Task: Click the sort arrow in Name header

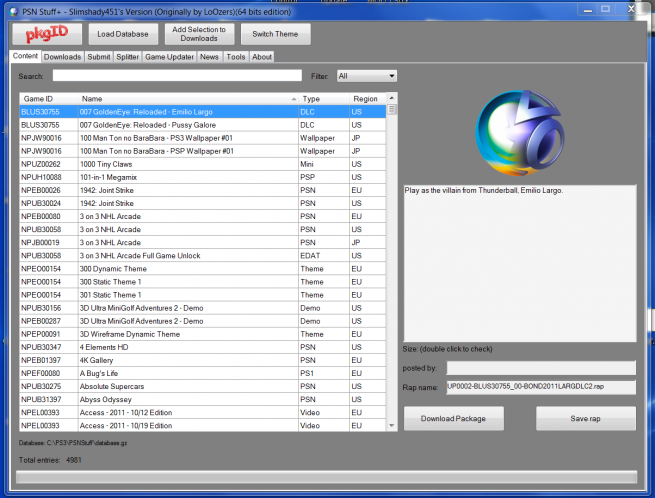Action: coord(294,99)
